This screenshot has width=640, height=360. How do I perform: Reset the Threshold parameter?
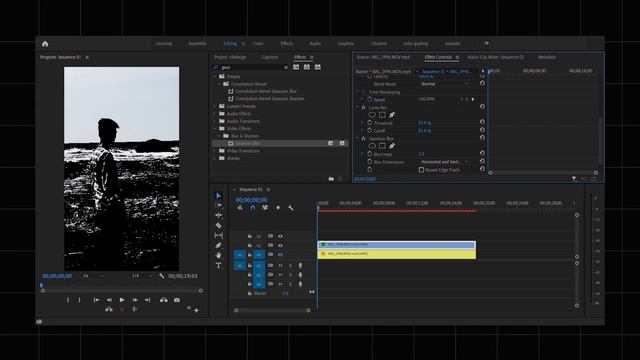[482, 122]
